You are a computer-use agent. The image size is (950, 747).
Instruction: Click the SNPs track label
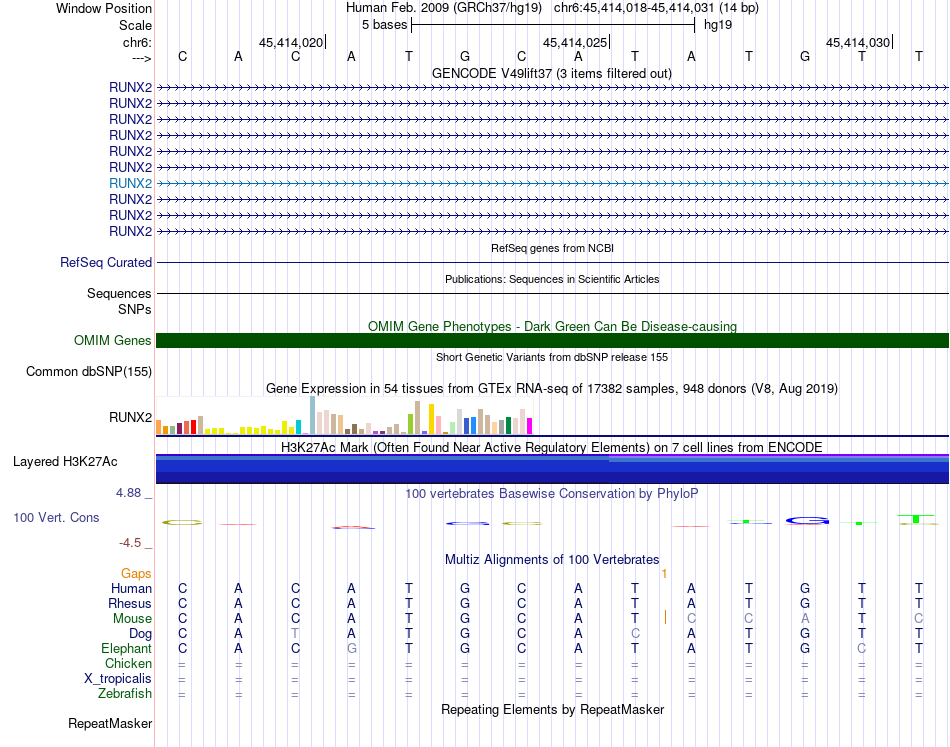[135, 309]
